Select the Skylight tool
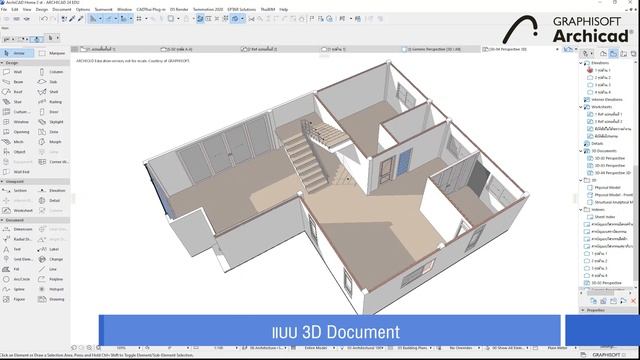The height and width of the screenshot is (360, 640). [52, 122]
